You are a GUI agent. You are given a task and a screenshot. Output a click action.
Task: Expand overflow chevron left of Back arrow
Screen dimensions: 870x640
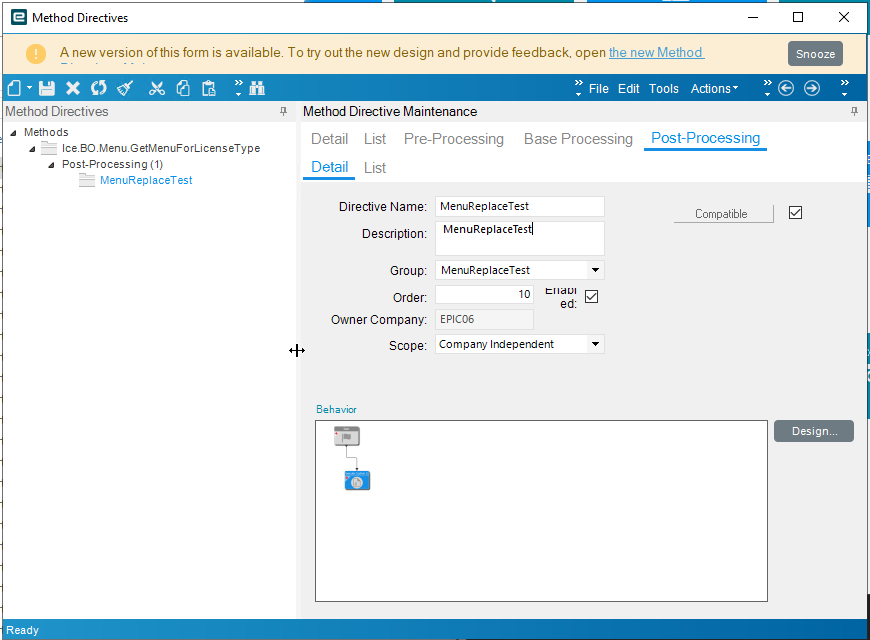pos(767,88)
